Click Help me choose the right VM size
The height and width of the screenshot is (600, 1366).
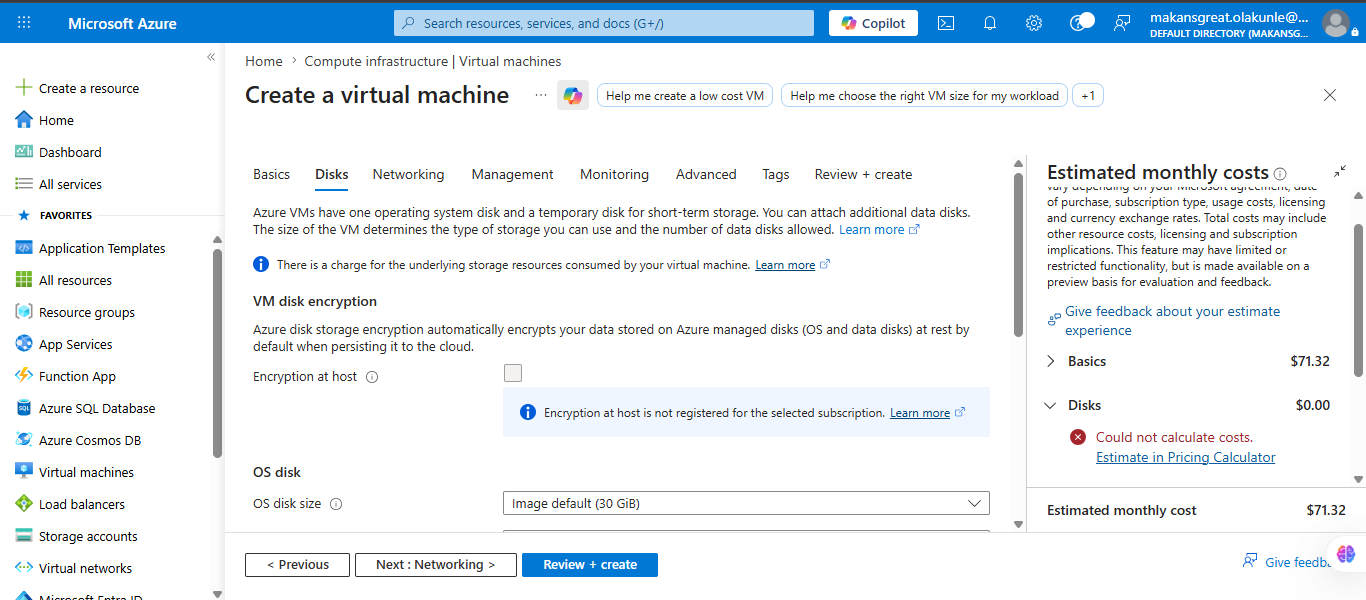point(924,96)
